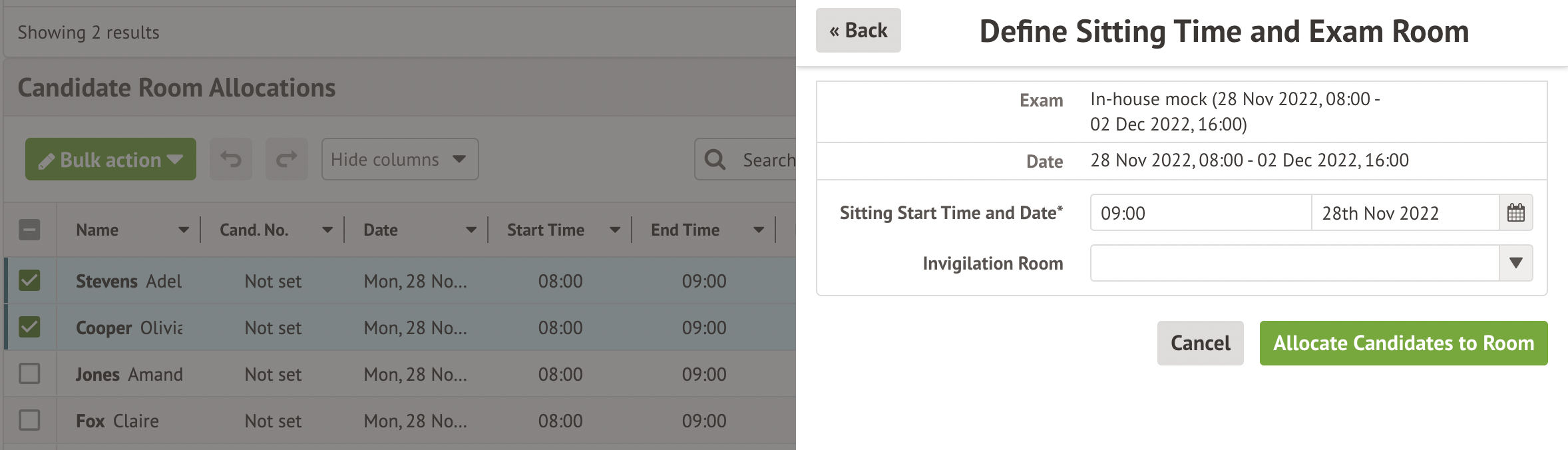The height and width of the screenshot is (450, 1568).
Task: Uncheck the Stevens Adel row checkbox
Action: [29, 280]
